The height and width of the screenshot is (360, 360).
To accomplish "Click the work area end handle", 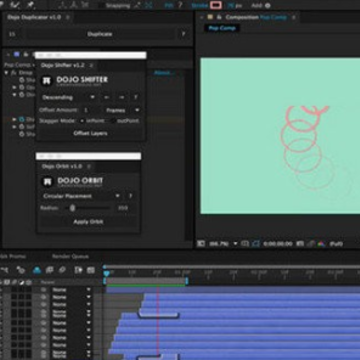I will tap(187, 281).
